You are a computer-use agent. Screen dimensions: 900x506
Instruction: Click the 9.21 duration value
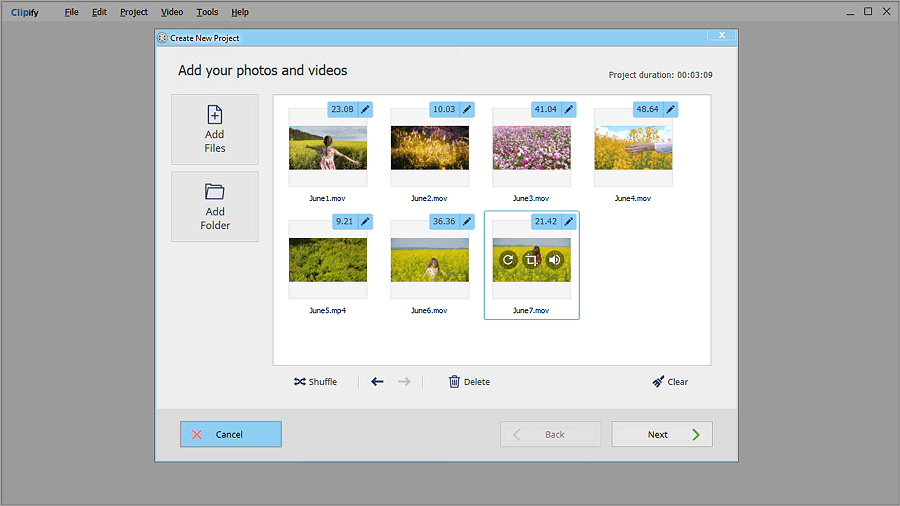[345, 221]
